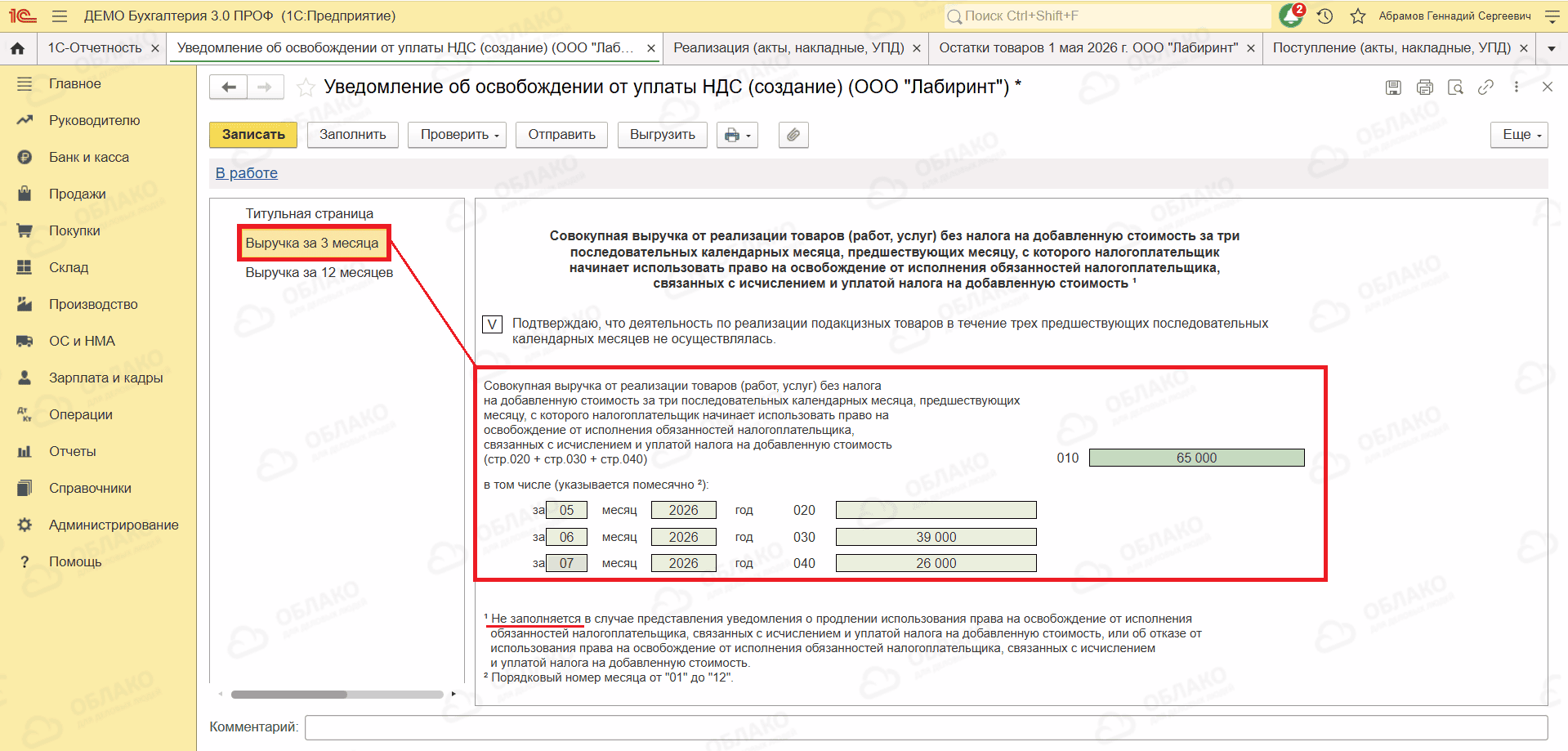Expand the Еще menu
This screenshot has height=751, width=1568.
pyautogui.click(x=1520, y=135)
